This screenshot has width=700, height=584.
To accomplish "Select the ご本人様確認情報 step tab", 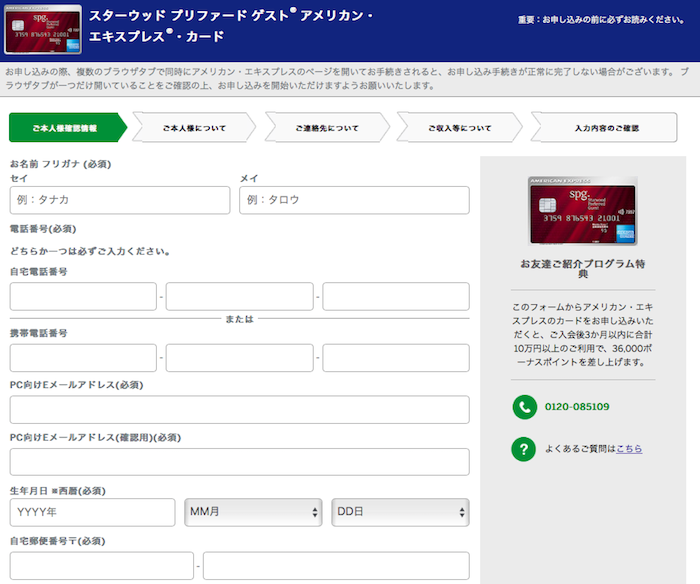I will click(x=68, y=128).
